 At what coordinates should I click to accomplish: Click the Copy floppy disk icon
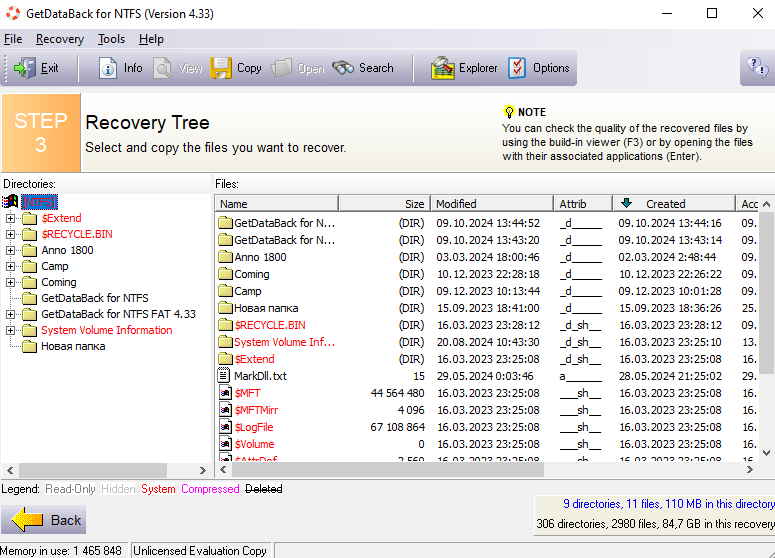(221, 68)
